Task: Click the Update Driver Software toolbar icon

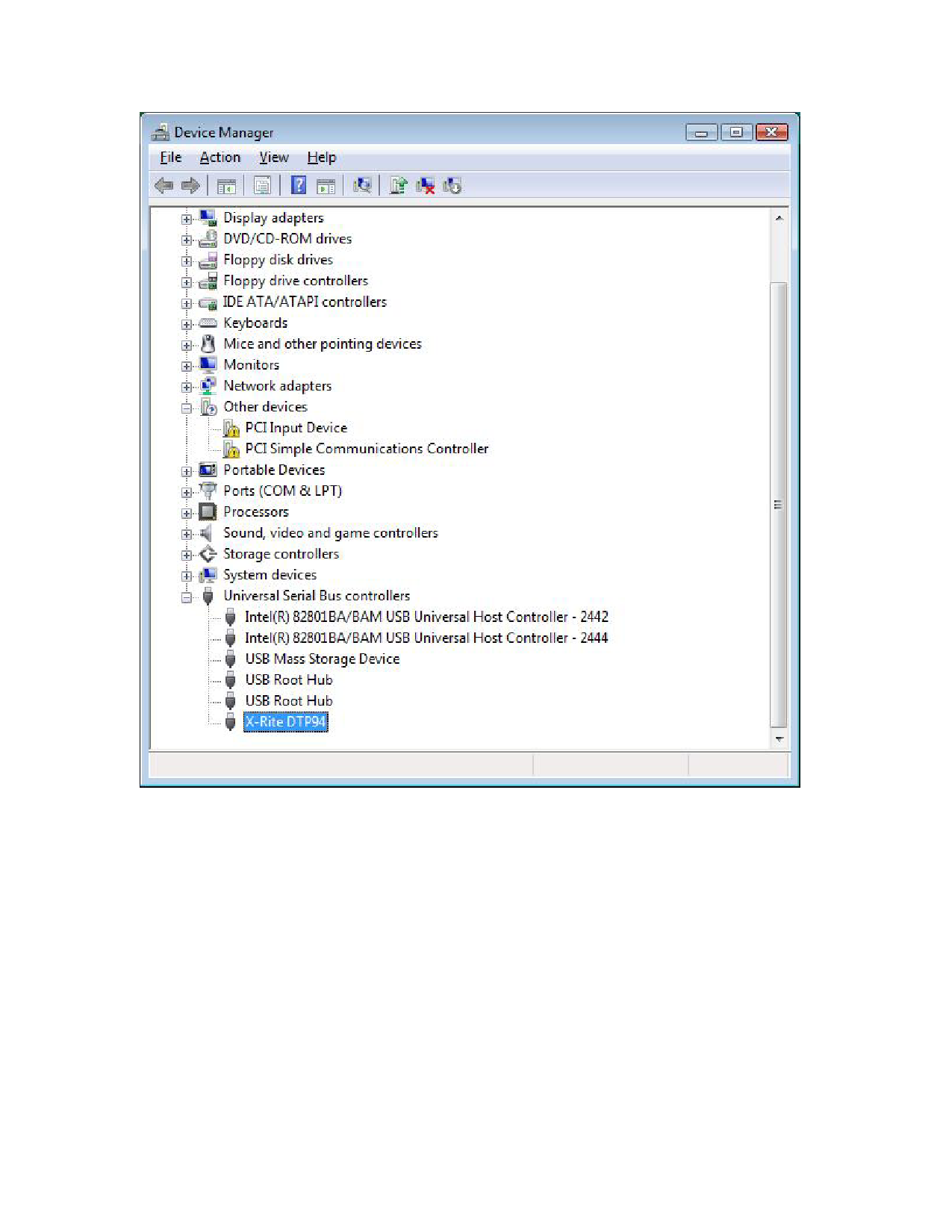Action: point(398,185)
